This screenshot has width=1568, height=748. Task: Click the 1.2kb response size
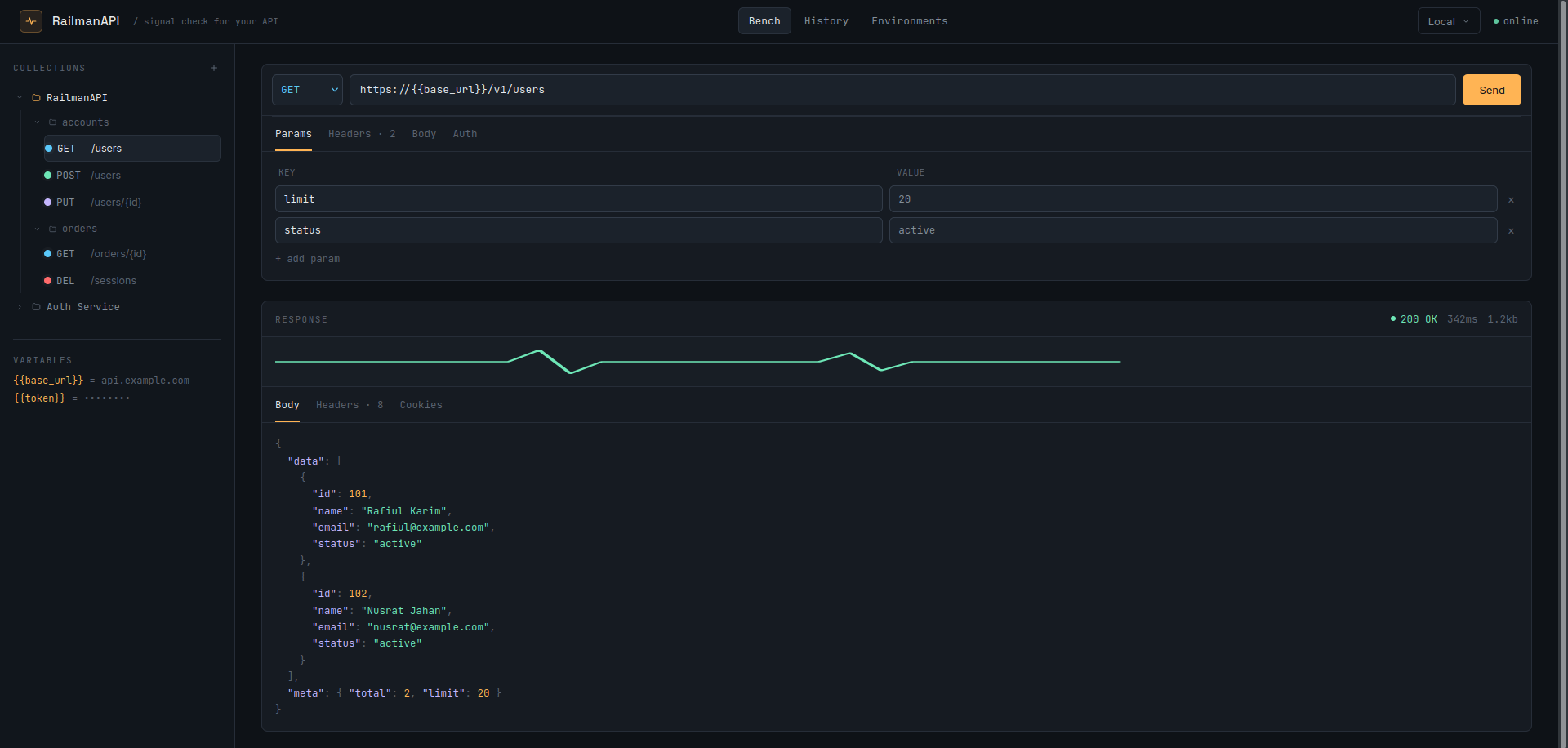coord(1503,319)
